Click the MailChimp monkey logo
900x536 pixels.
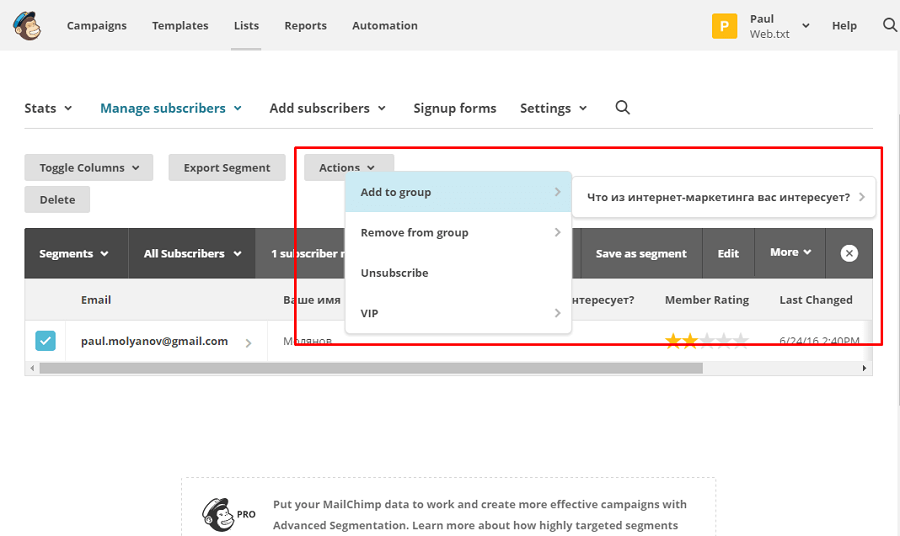coord(27,26)
